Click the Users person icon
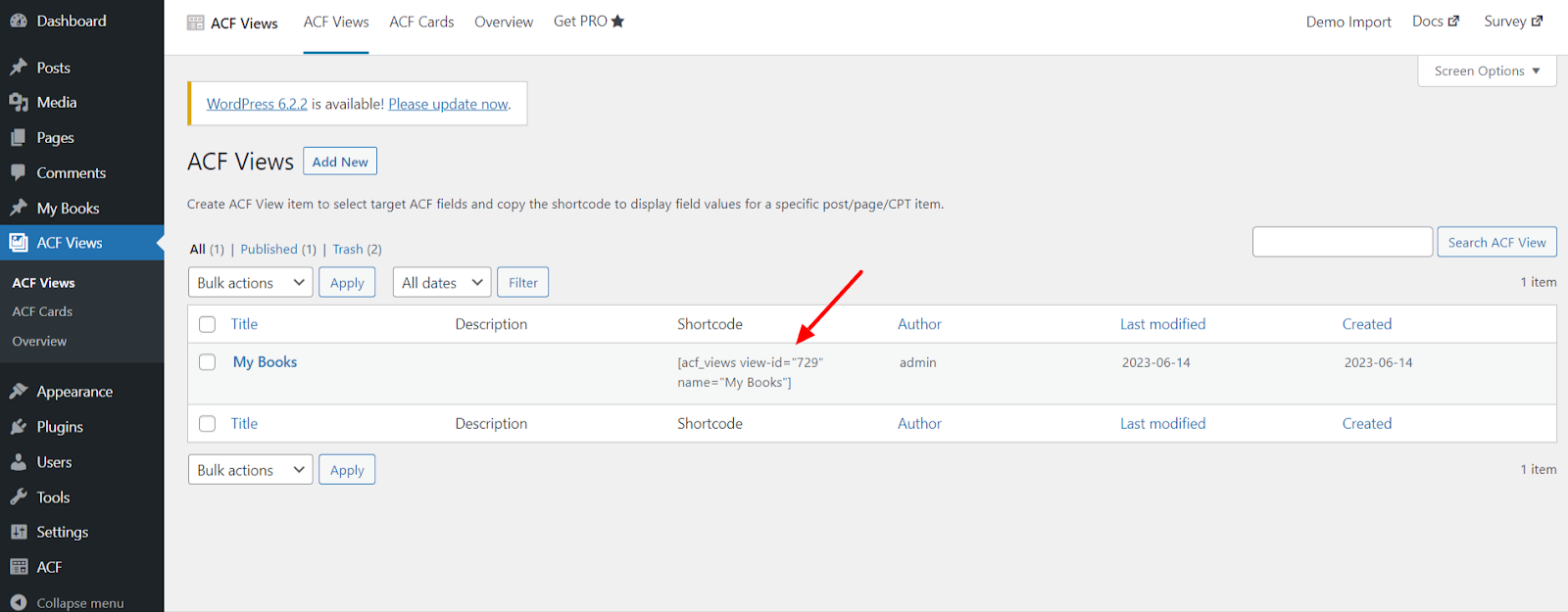Image resolution: width=1568 pixels, height=612 pixels. coord(18,461)
